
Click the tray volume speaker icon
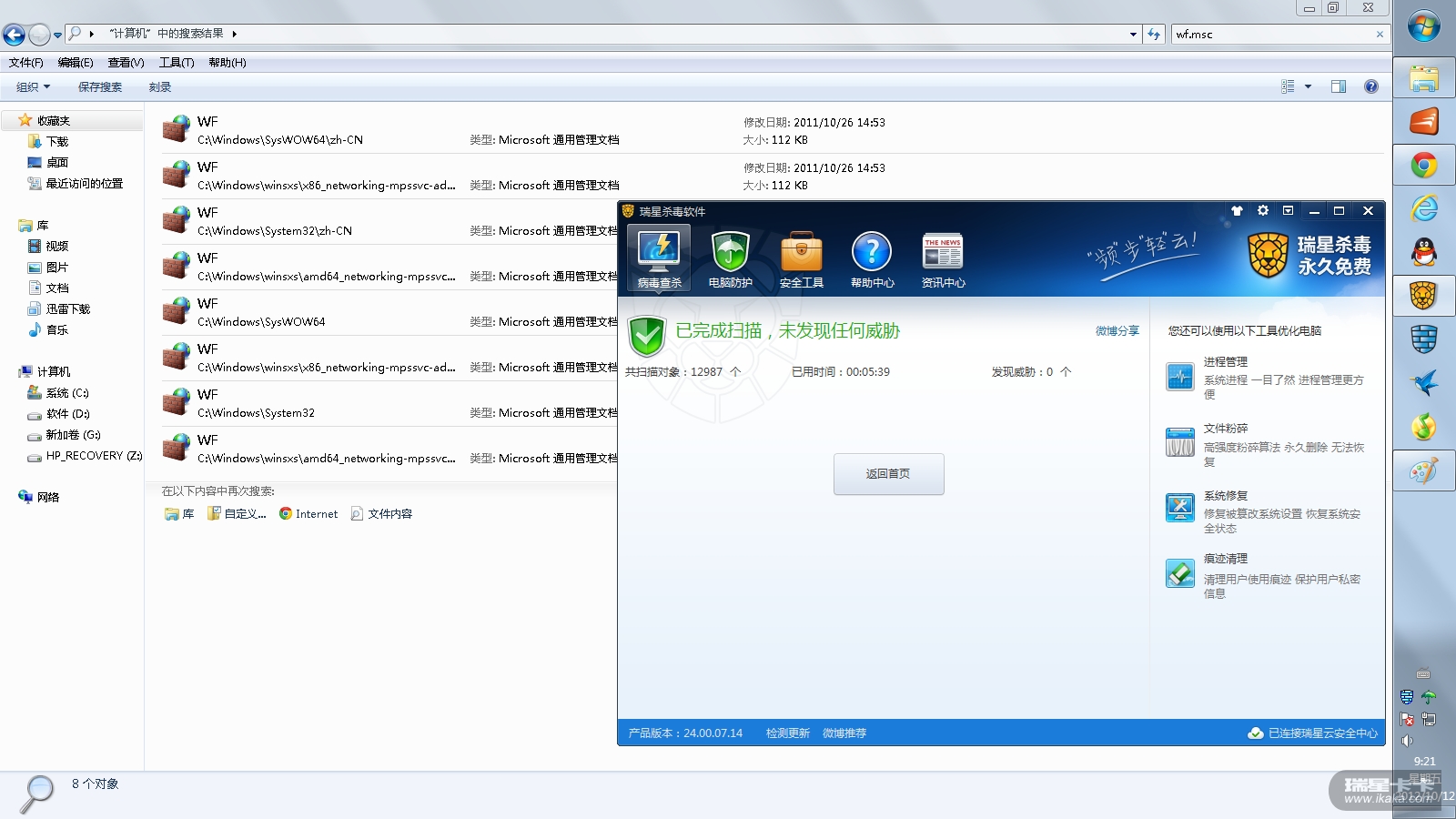point(1407,741)
